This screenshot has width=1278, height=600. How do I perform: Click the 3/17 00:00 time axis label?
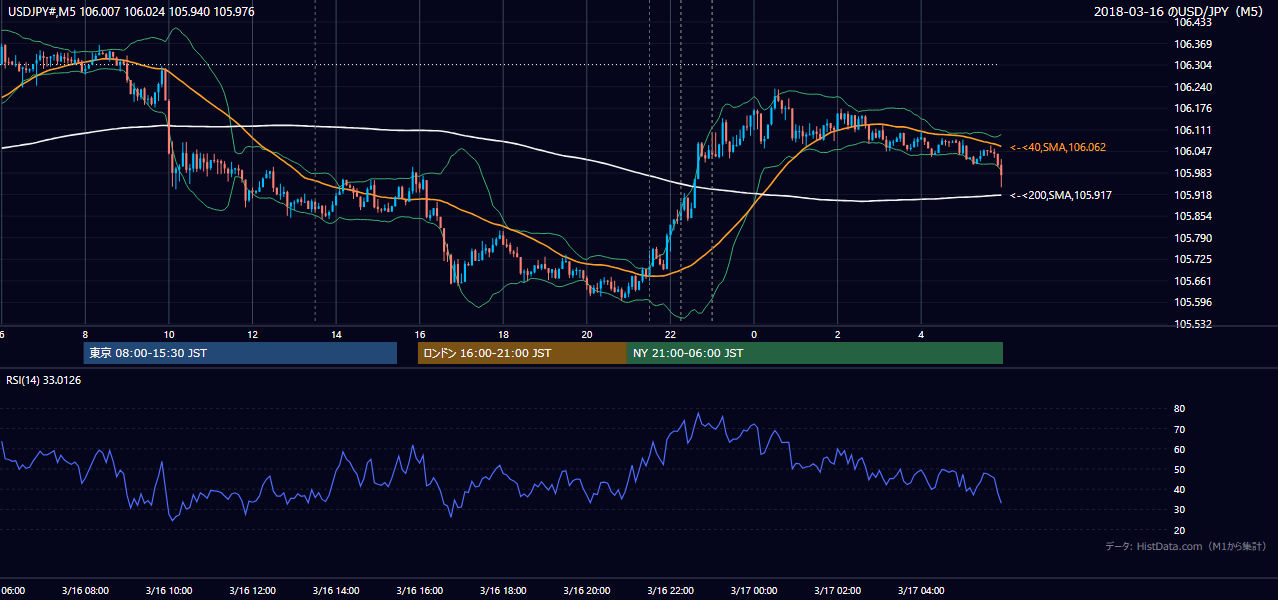pyautogui.click(x=755, y=591)
